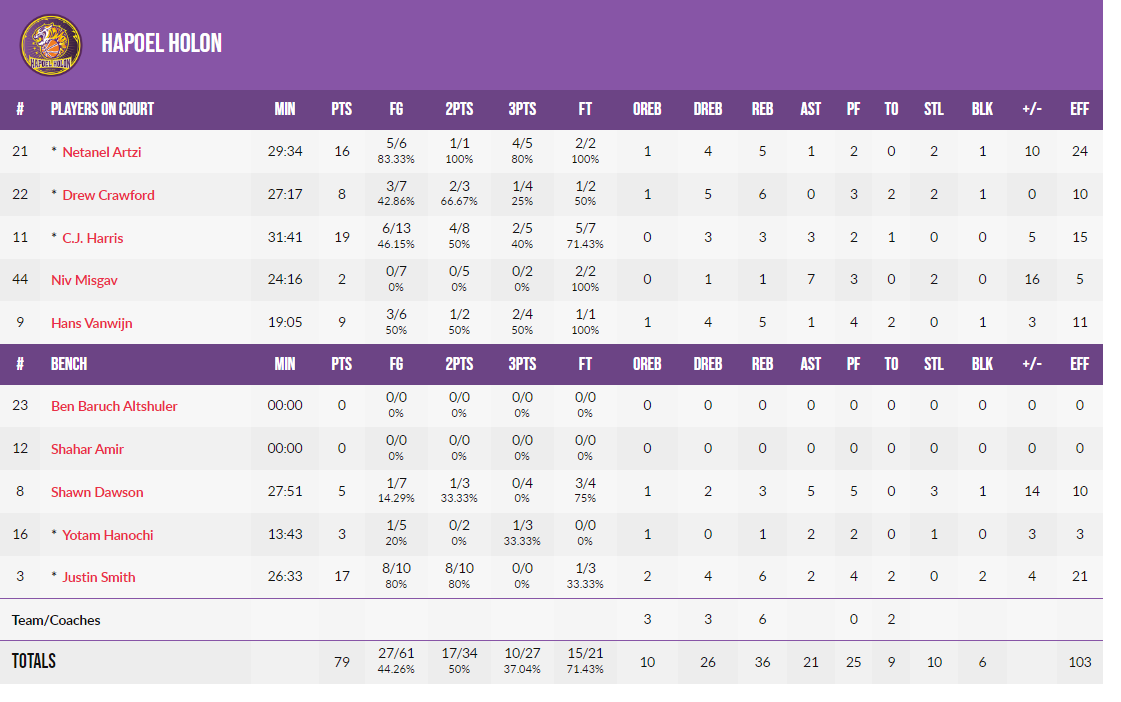Click the BLK header in bench table
Viewport: 1121px width, 702px height.
pos(982,364)
